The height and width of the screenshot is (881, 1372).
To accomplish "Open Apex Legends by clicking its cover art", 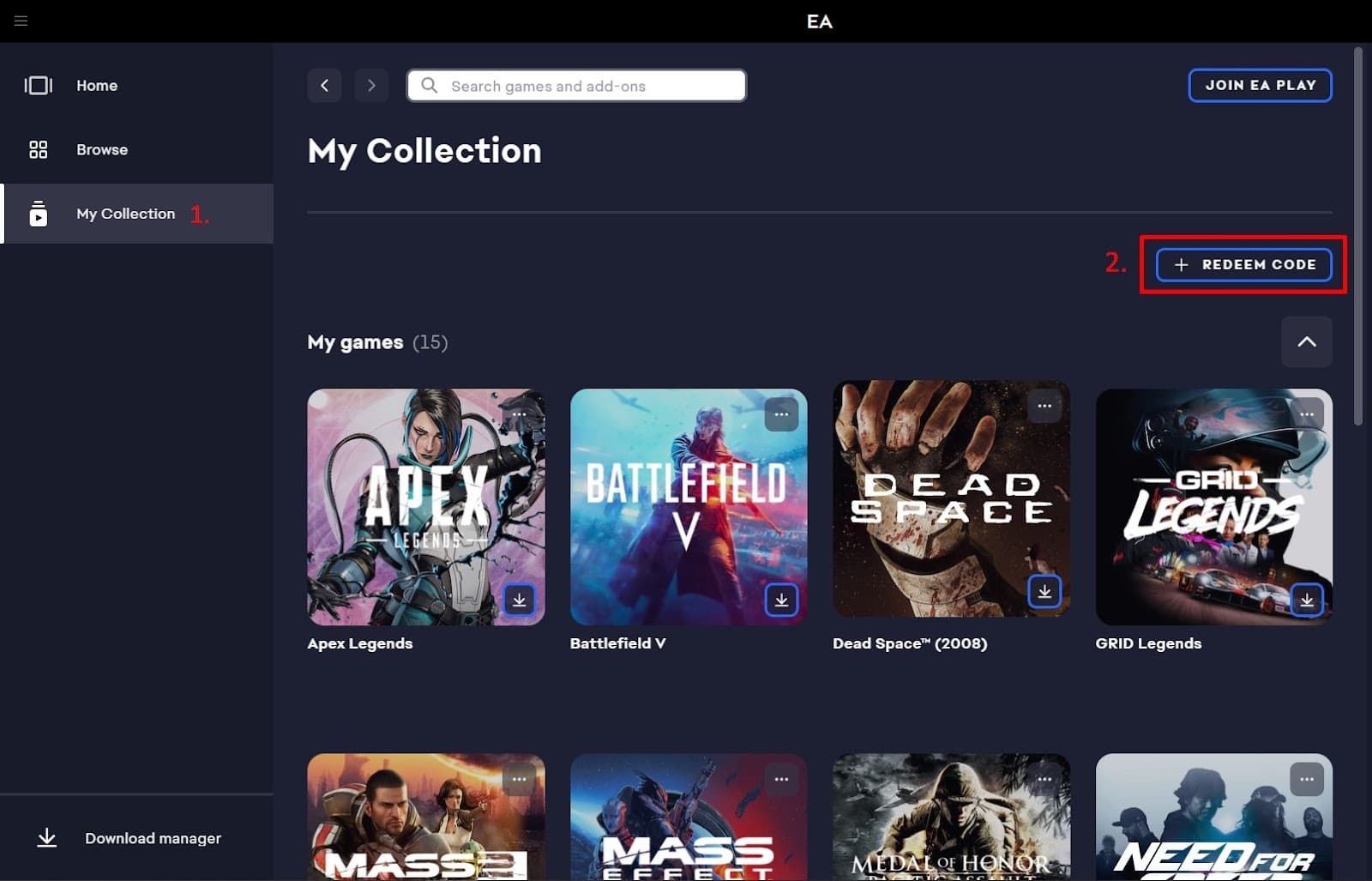I will pyautogui.click(x=426, y=506).
